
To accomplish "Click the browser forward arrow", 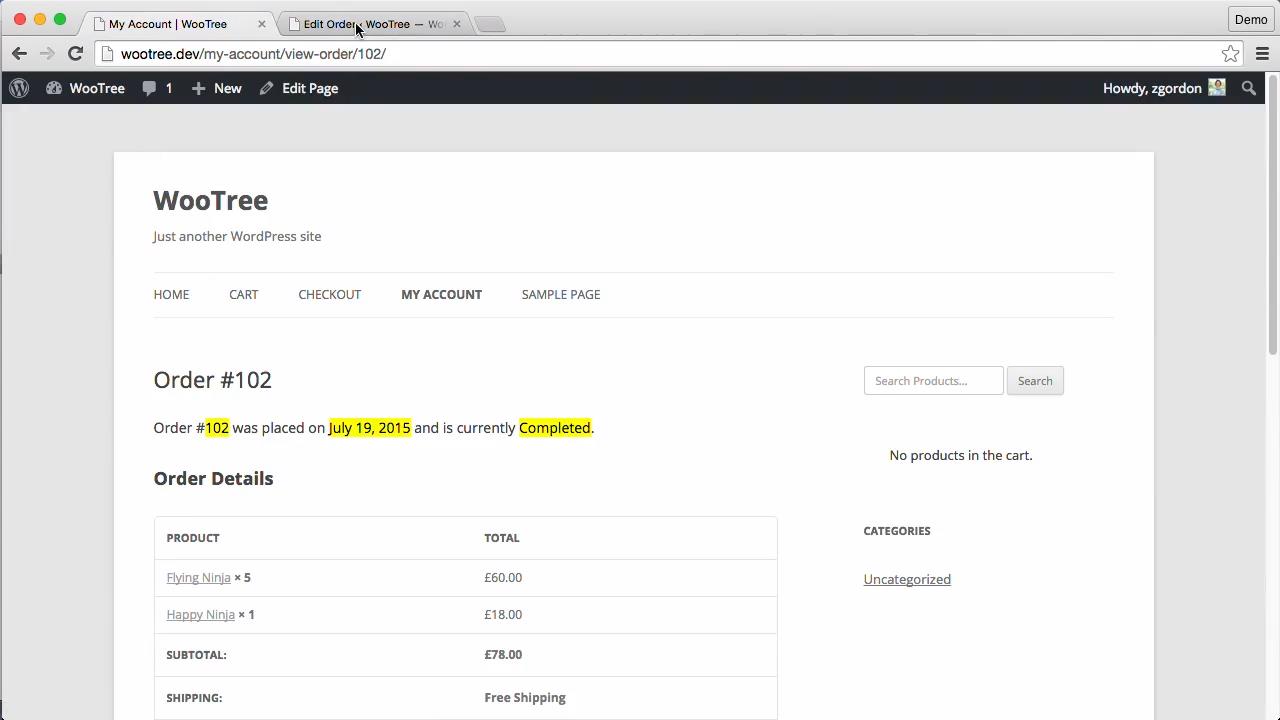I will 47,54.
